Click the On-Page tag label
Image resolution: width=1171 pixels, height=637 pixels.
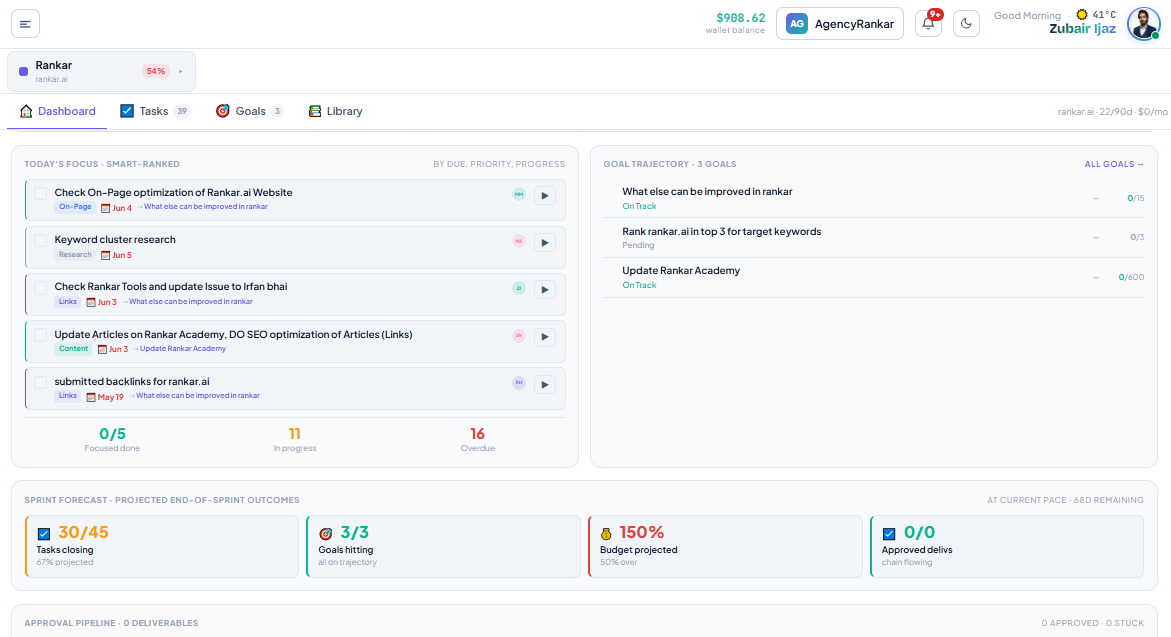click(x=75, y=207)
